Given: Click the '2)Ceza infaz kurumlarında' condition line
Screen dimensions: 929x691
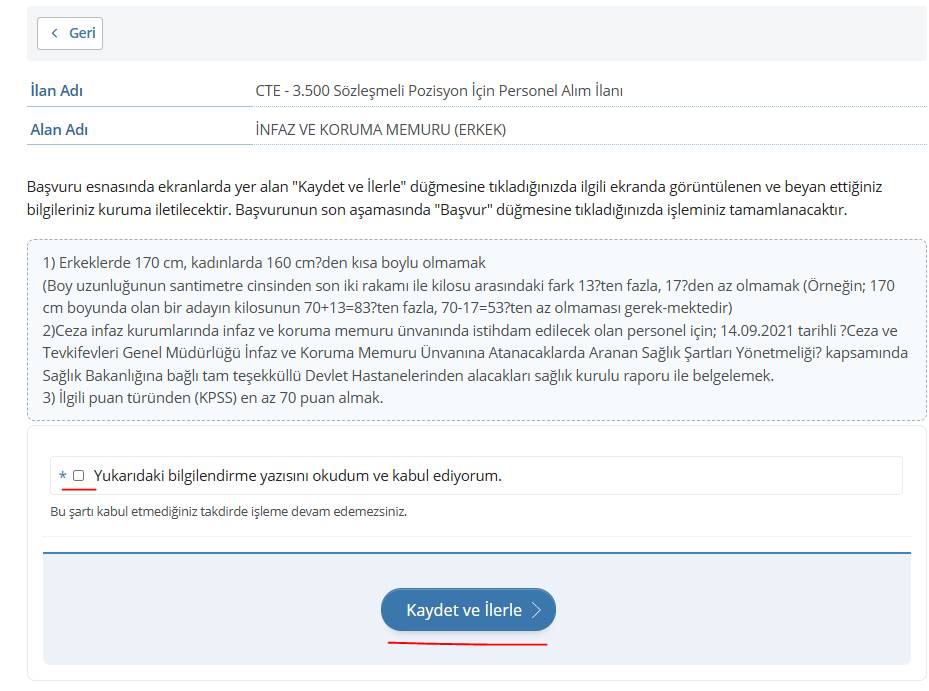Looking at the screenshot, I should pos(476,353).
